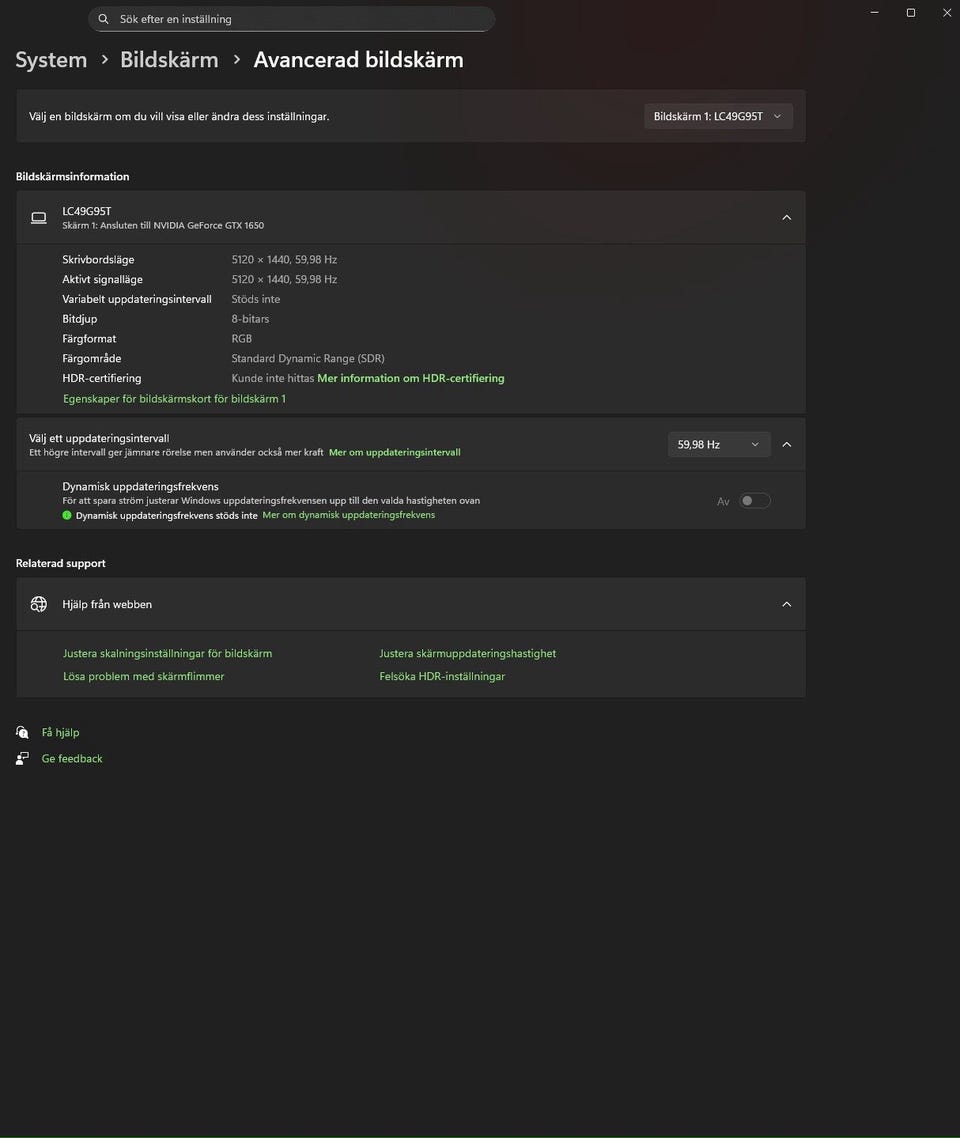Toggle Dynamisk uppdateringsfrekvens switch
Viewport: 960px width, 1138px height.
pyautogui.click(x=754, y=501)
